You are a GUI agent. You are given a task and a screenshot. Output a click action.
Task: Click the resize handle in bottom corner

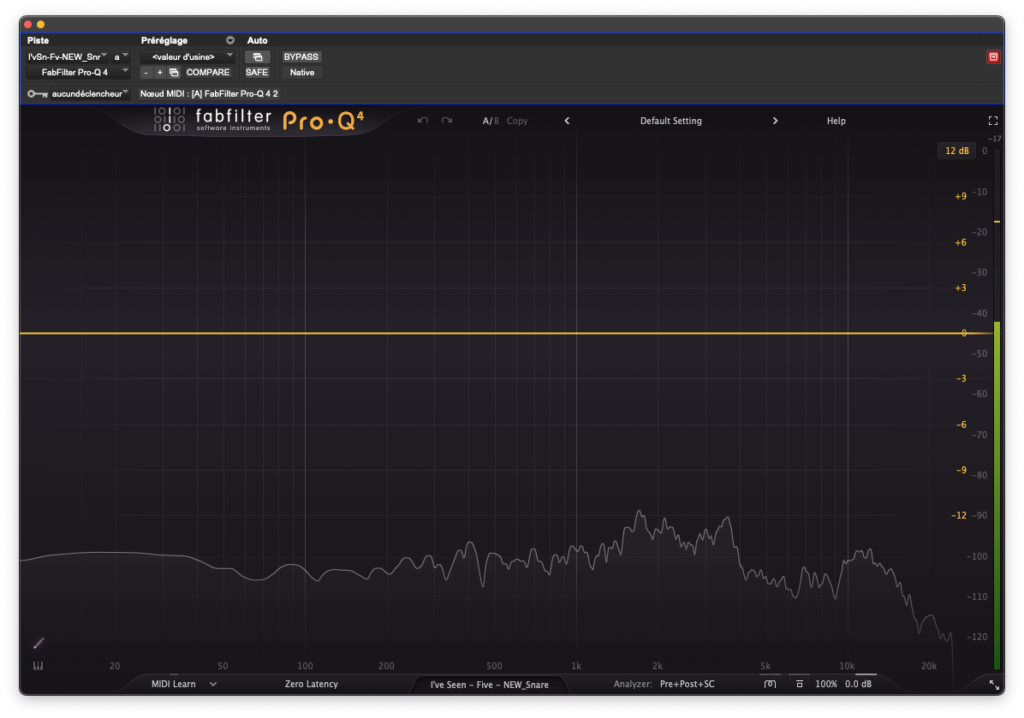(993, 685)
